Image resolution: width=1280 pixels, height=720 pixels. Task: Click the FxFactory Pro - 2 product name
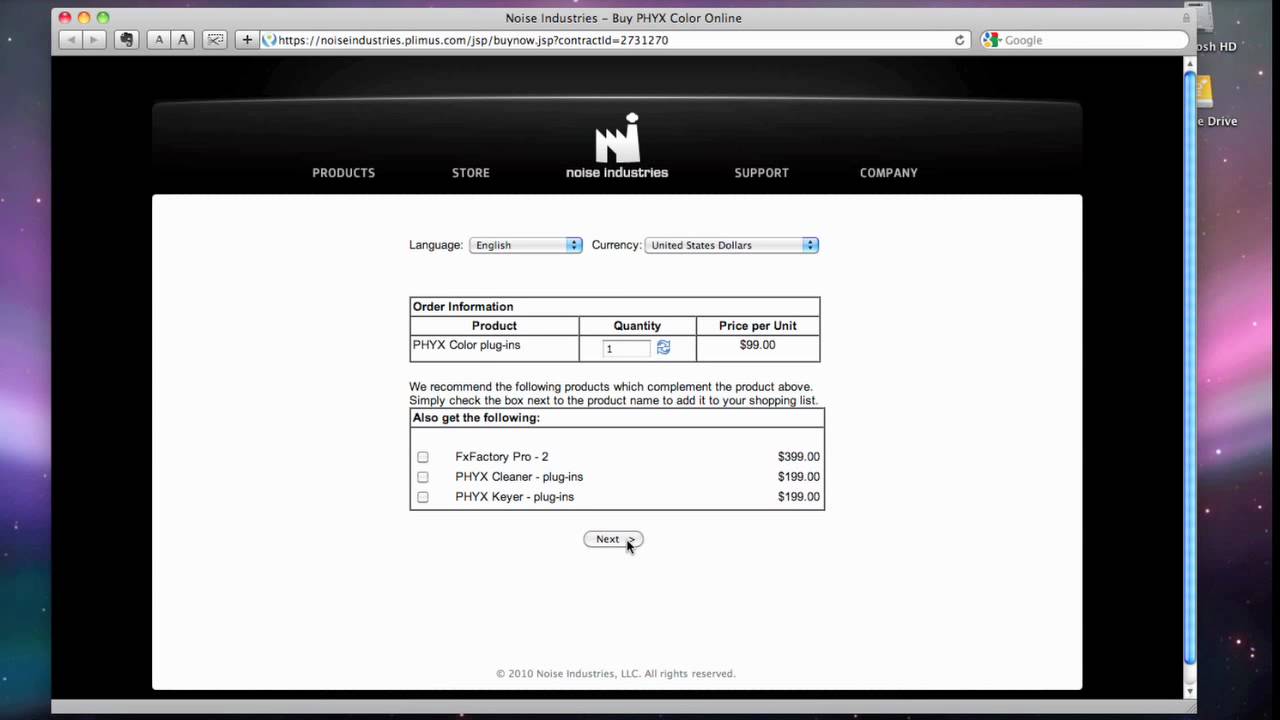[502, 457]
